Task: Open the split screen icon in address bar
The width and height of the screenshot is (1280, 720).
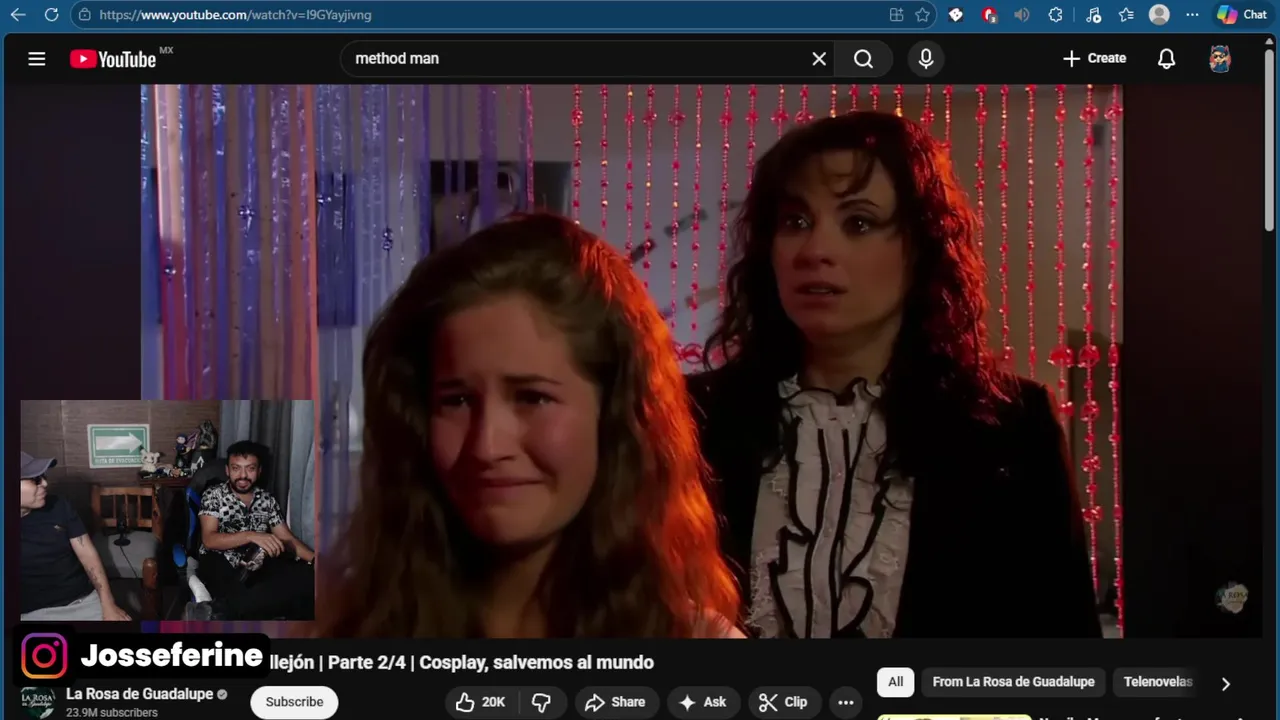Action: point(896,15)
